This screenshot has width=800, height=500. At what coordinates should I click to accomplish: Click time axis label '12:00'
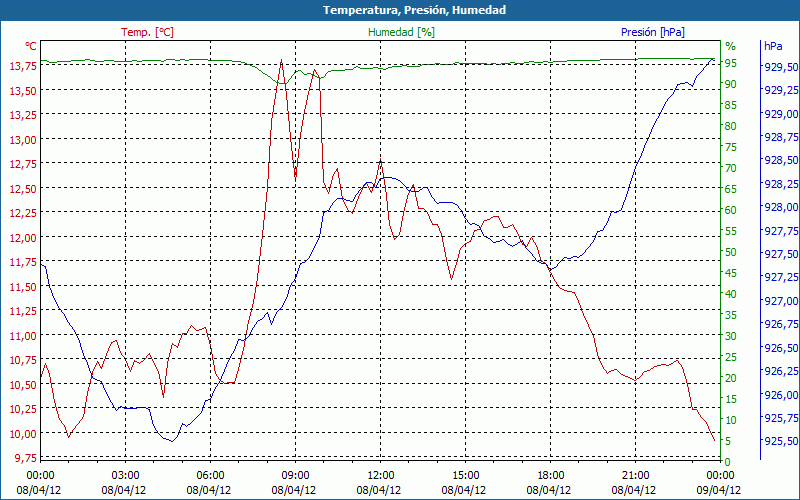point(381,476)
